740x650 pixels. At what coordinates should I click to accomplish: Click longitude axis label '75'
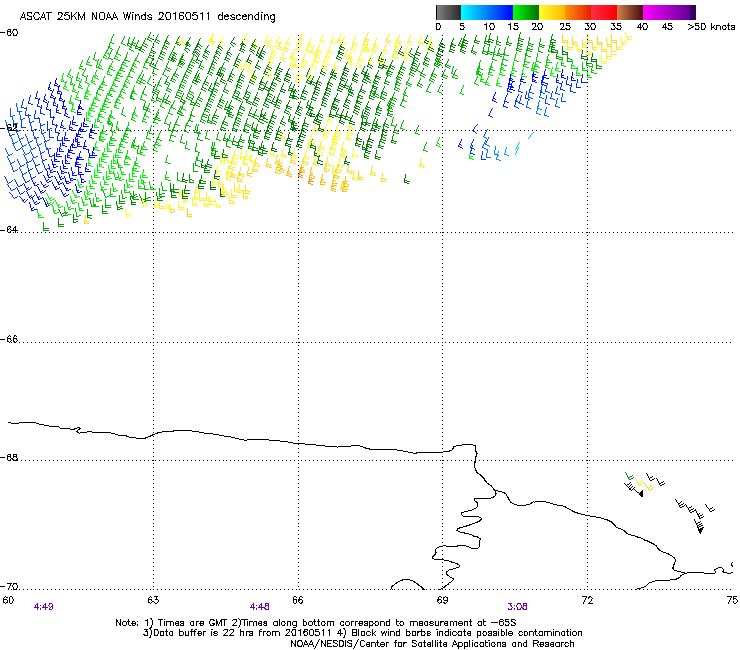coord(732,600)
